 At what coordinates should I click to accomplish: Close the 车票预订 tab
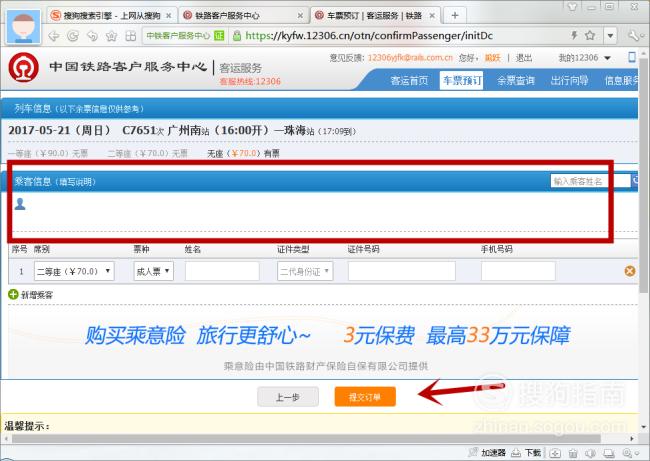click(432, 16)
